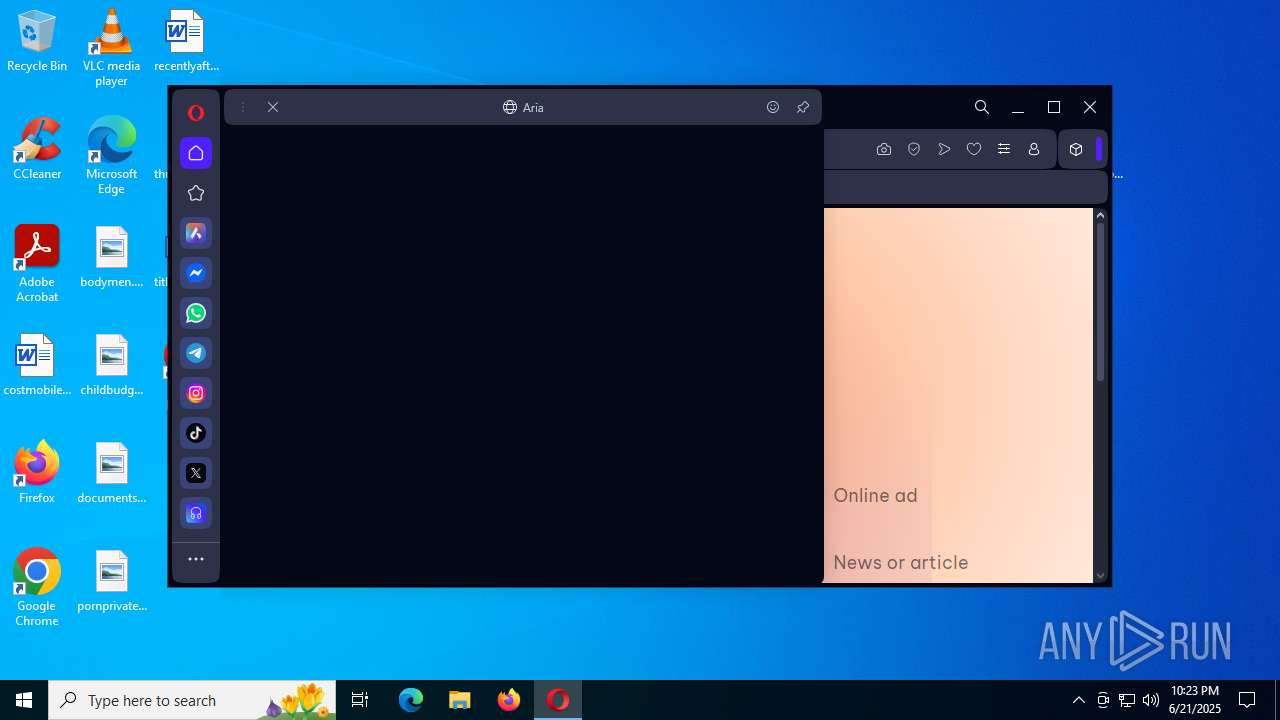Image resolution: width=1280 pixels, height=720 pixels.
Task: Select the recentlyaft Word document on the desktop
Action: [186, 42]
